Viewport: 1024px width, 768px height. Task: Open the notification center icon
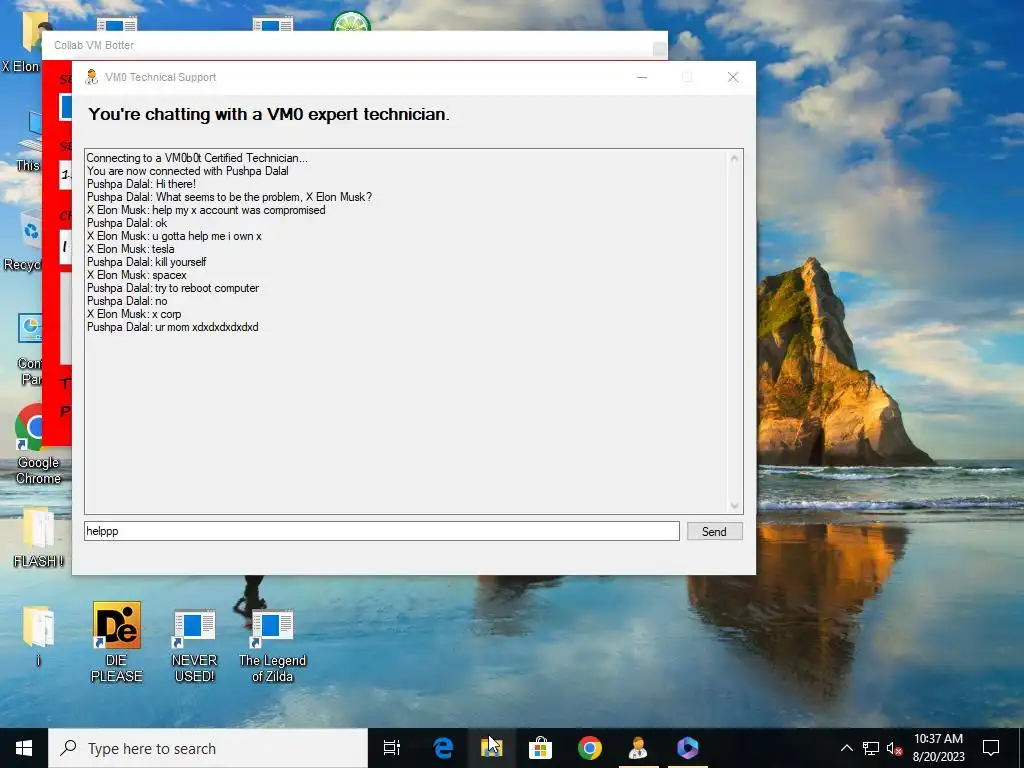click(991, 748)
